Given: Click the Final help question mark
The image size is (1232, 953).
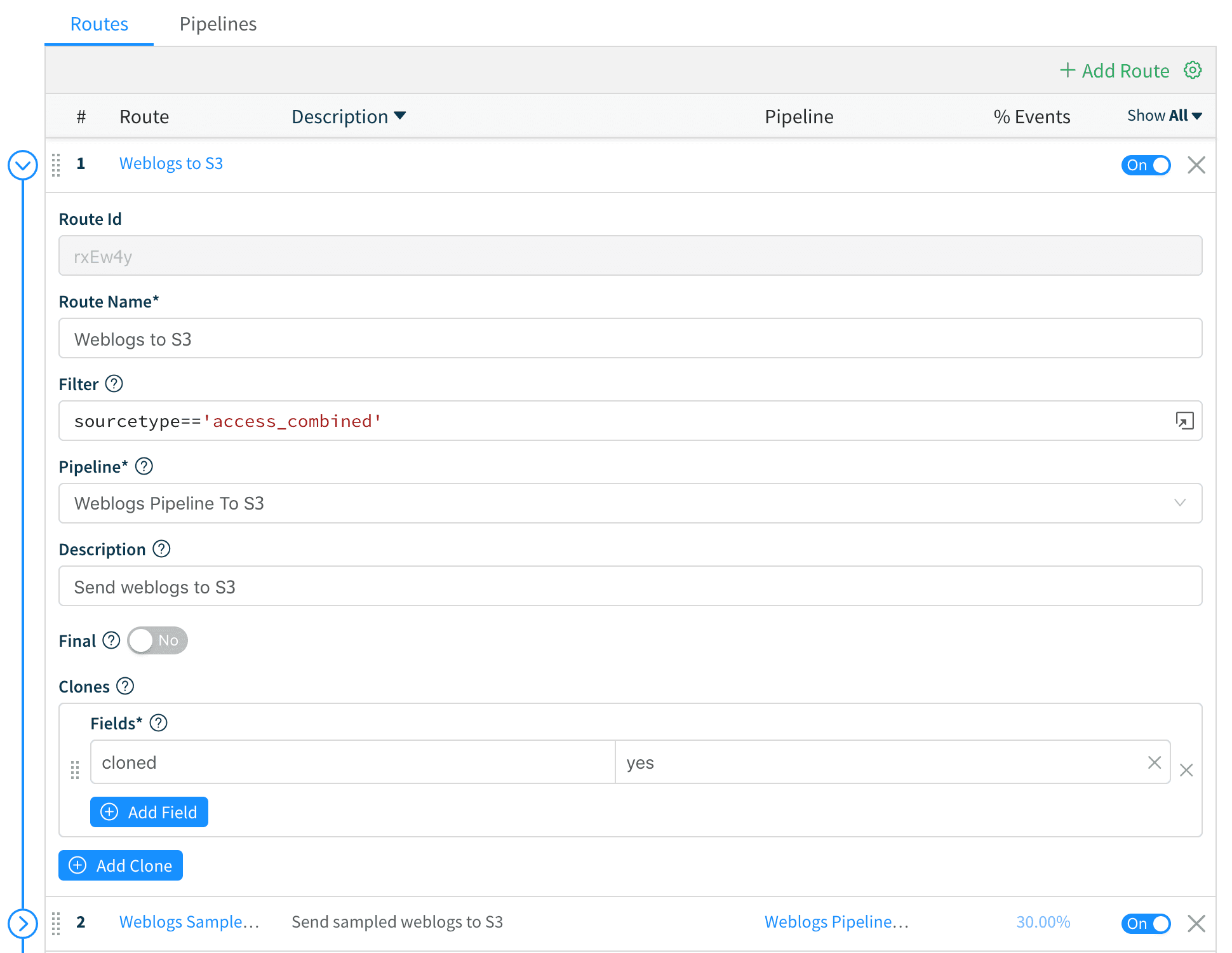Looking at the screenshot, I should (x=111, y=640).
